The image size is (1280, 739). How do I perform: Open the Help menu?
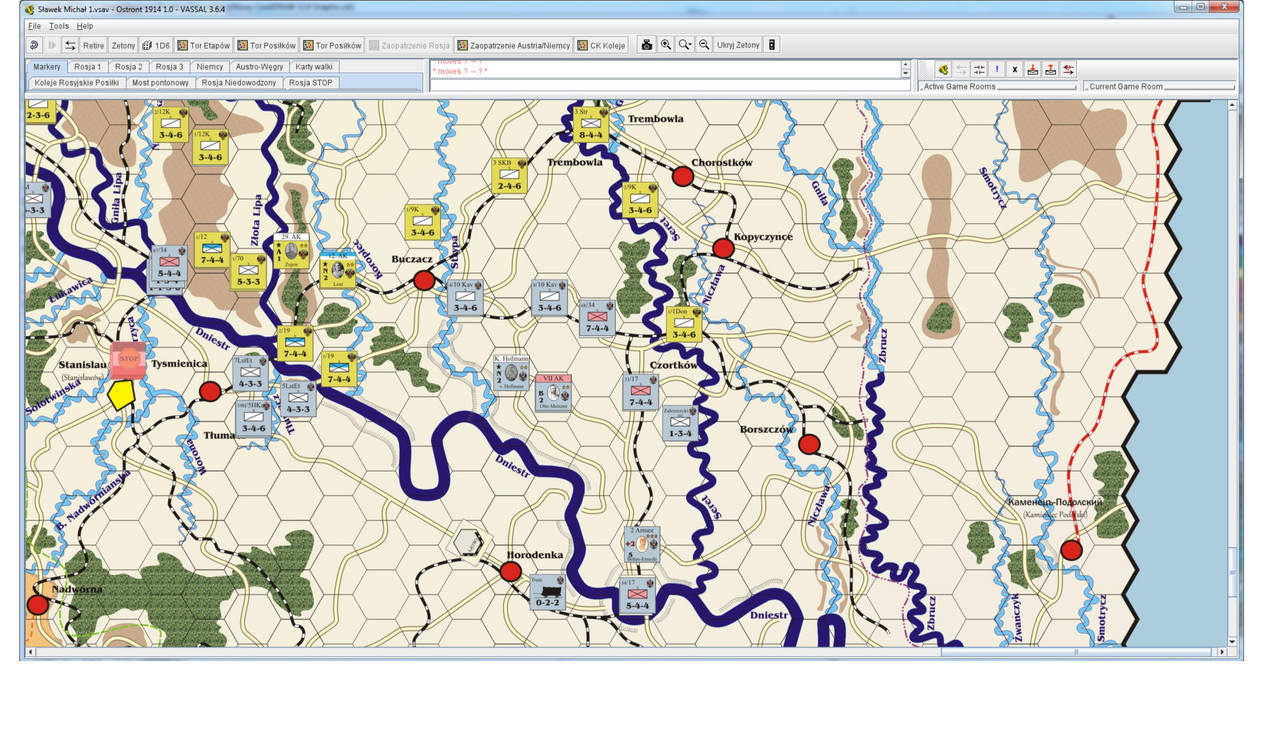tap(85, 25)
